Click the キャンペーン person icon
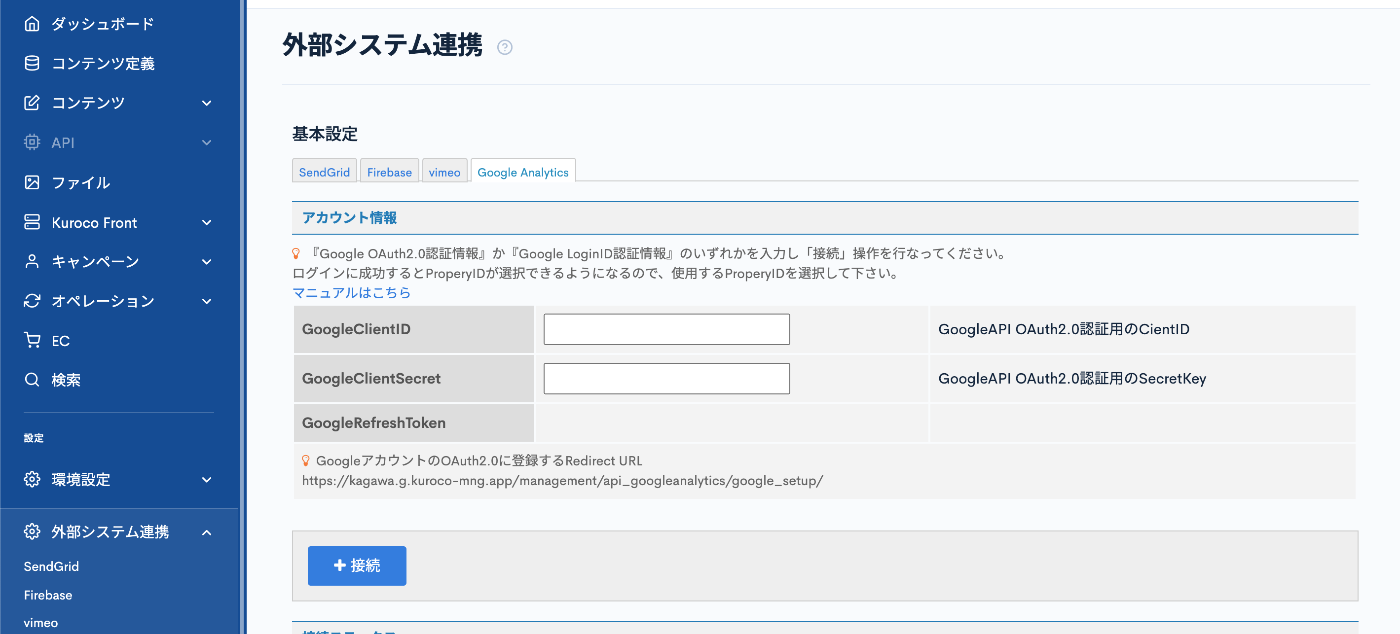The height and width of the screenshot is (634, 1400). tap(32, 262)
